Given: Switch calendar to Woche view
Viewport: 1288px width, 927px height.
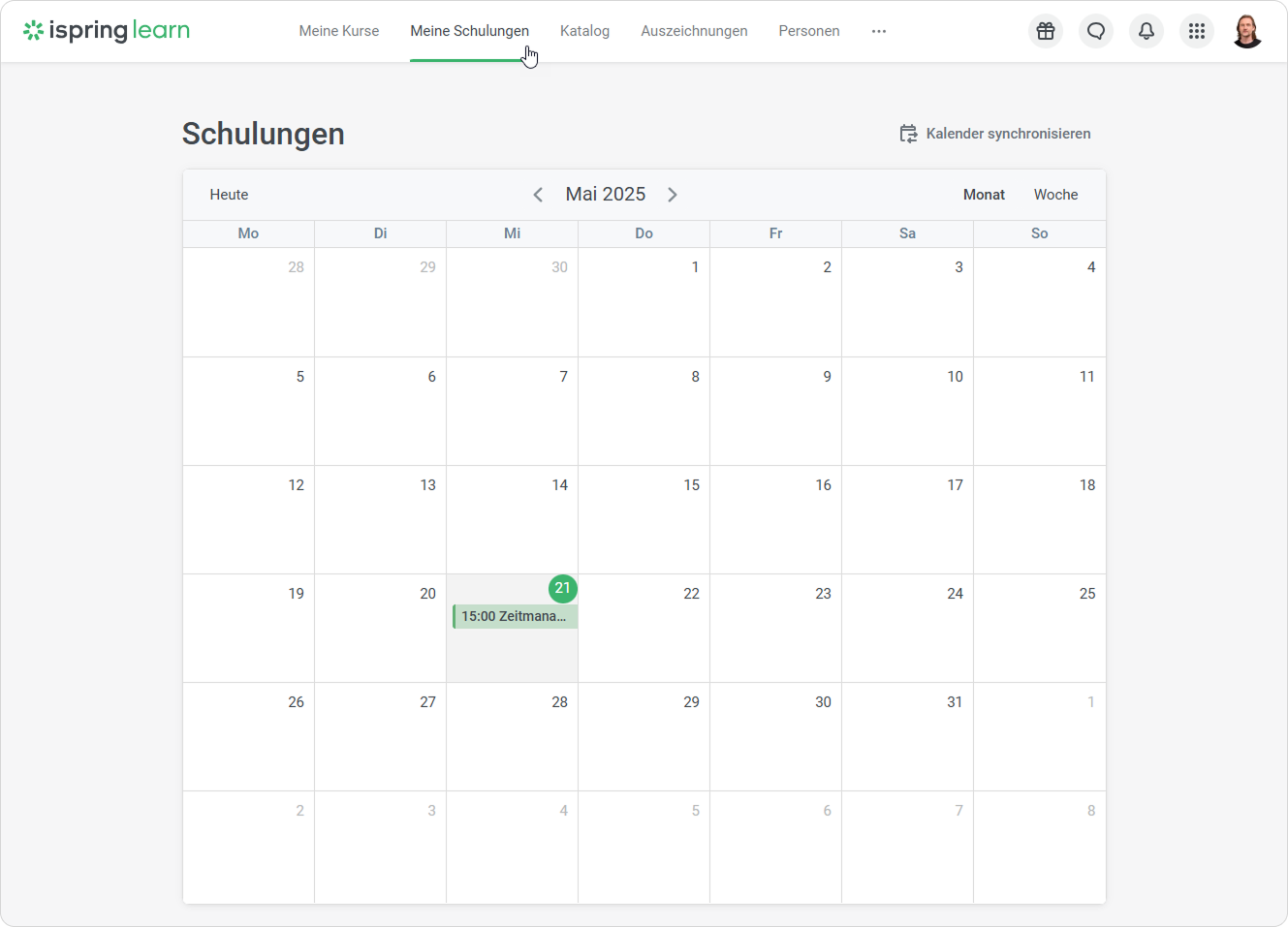Looking at the screenshot, I should [x=1055, y=195].
